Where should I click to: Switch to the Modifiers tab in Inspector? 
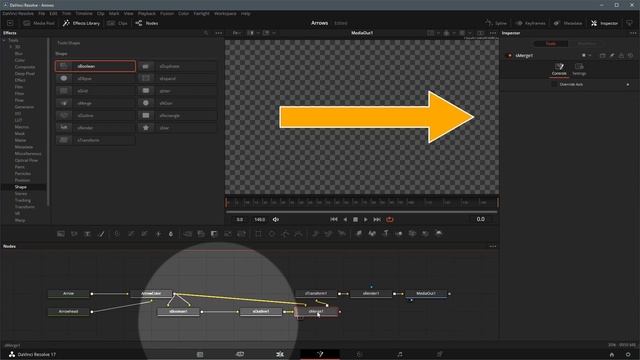pos(587,44)
